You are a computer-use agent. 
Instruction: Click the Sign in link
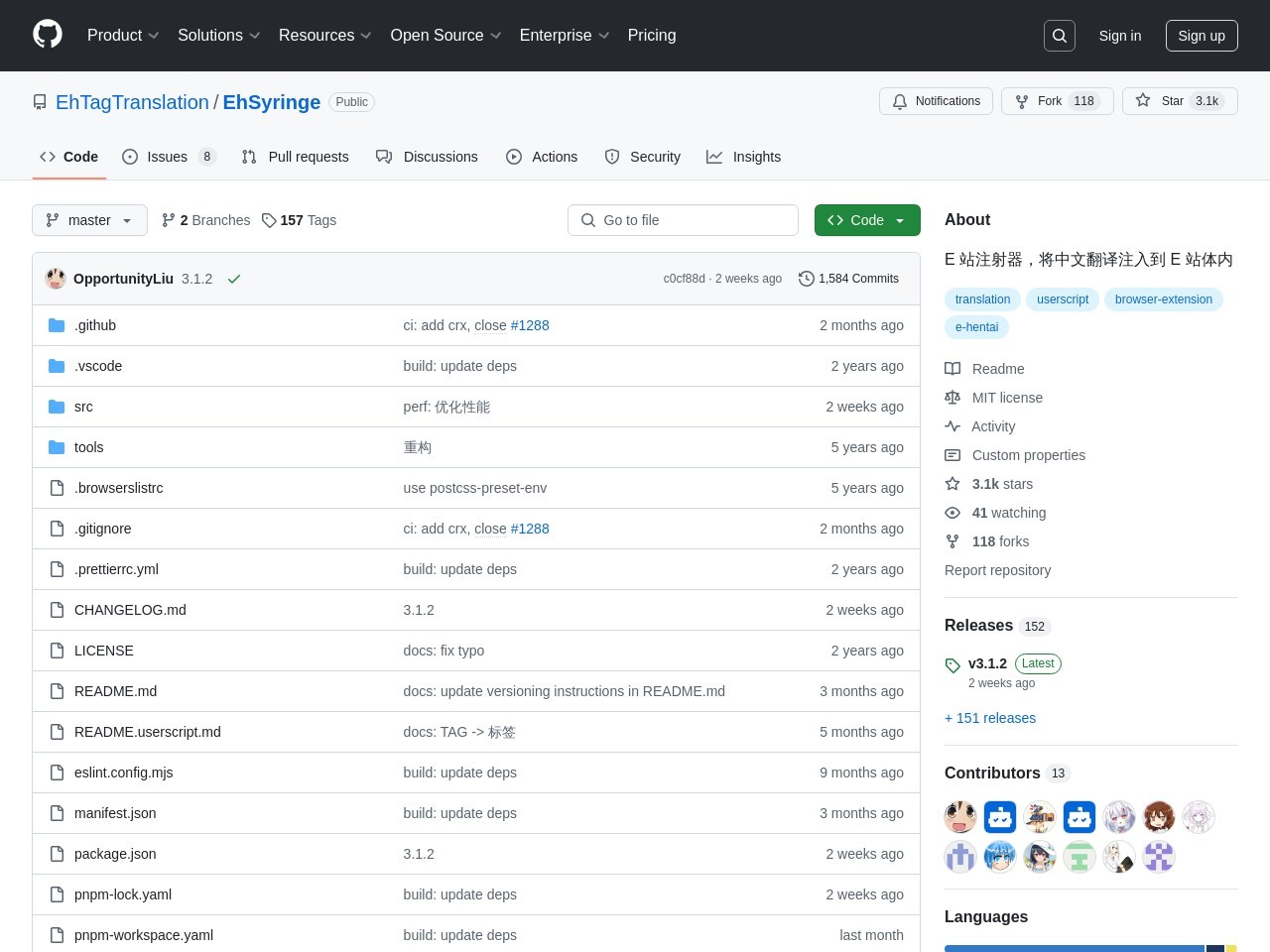pyautogui.click(x=1120, y=36)
